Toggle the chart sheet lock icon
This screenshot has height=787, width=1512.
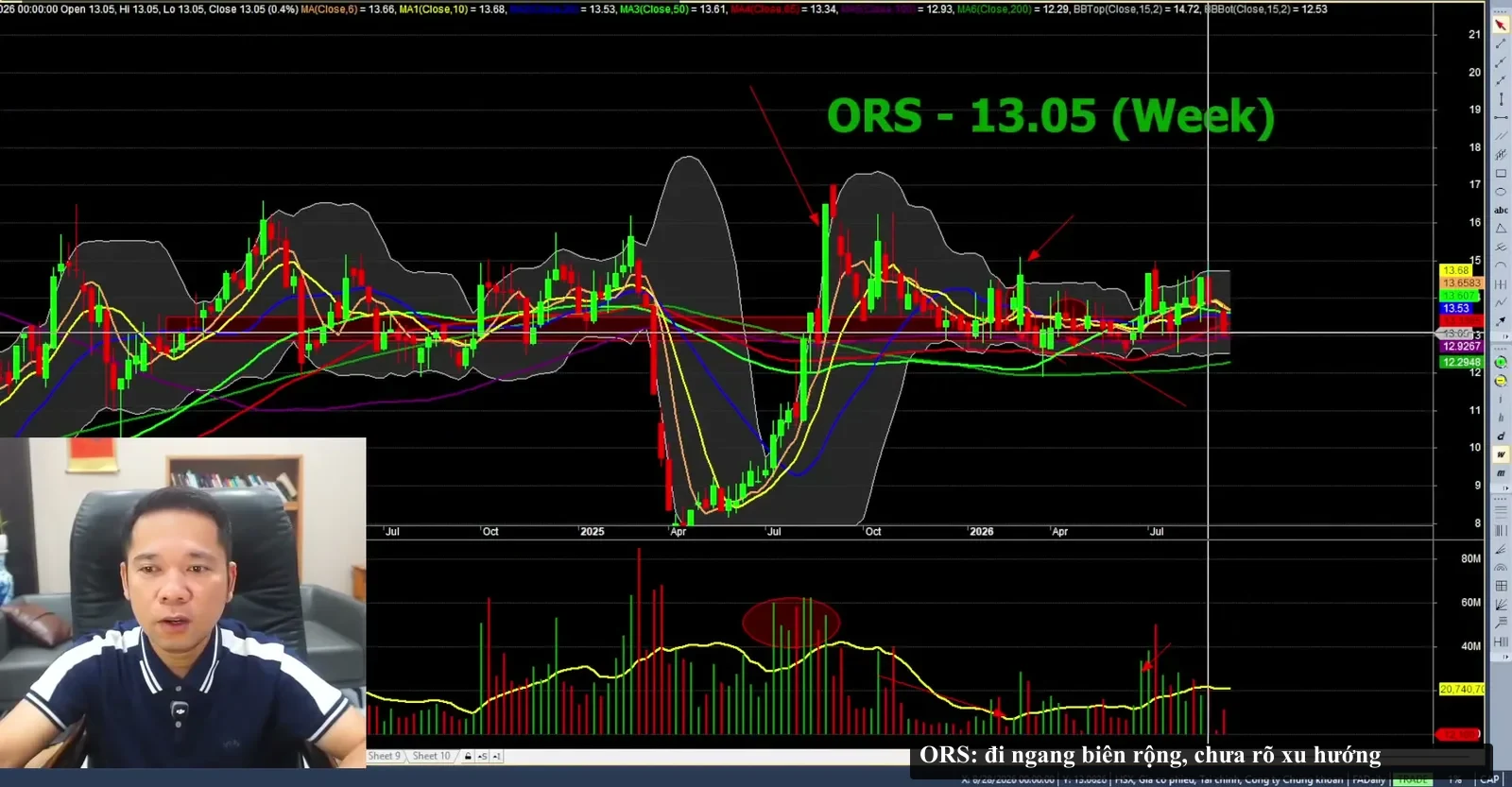(x=468, y=756)
